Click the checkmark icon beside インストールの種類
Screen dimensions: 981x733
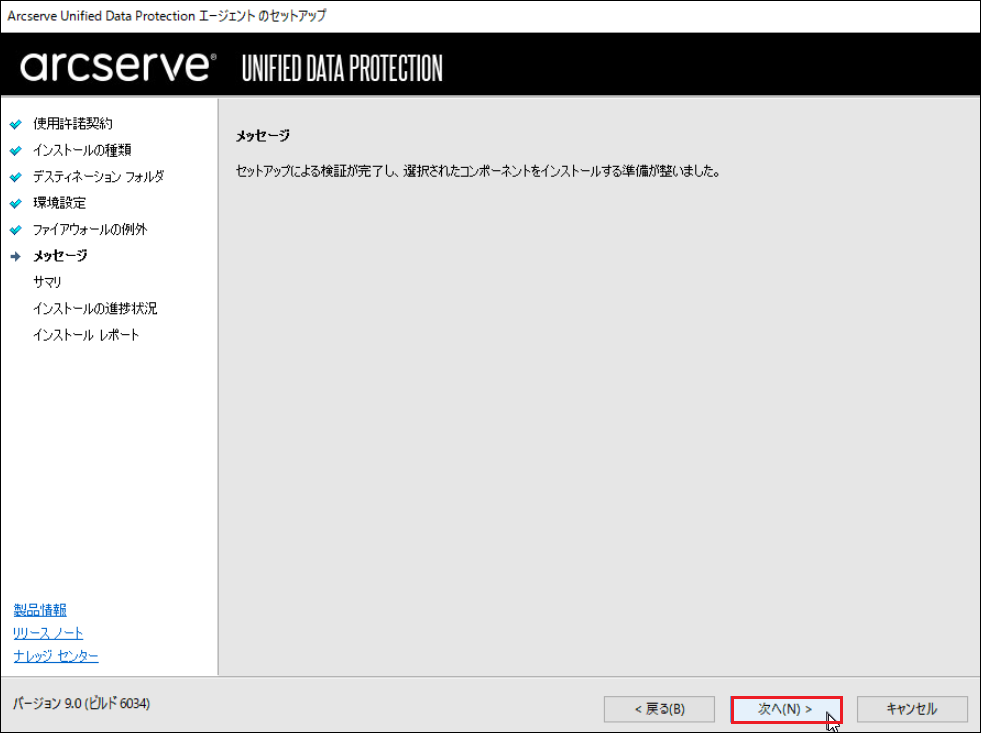coord(16,151)
